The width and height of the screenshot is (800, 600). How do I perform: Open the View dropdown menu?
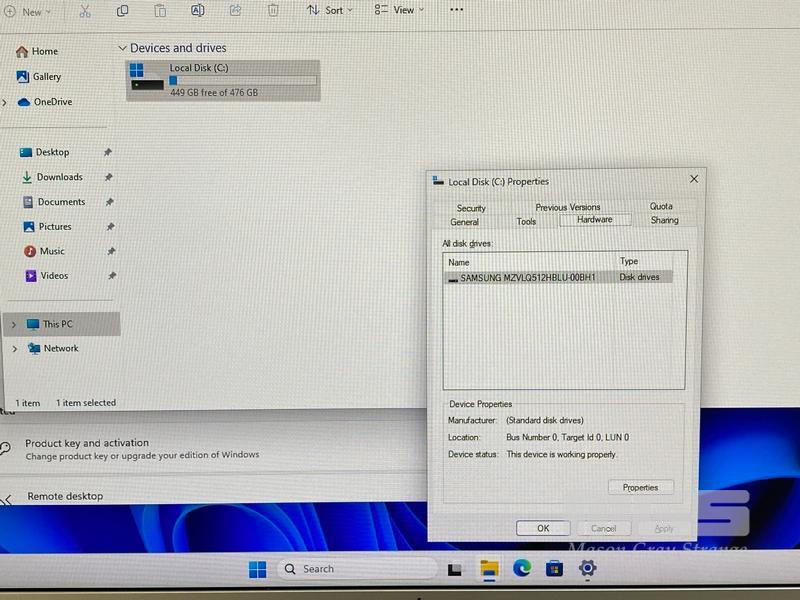click(x=399, y=10)
